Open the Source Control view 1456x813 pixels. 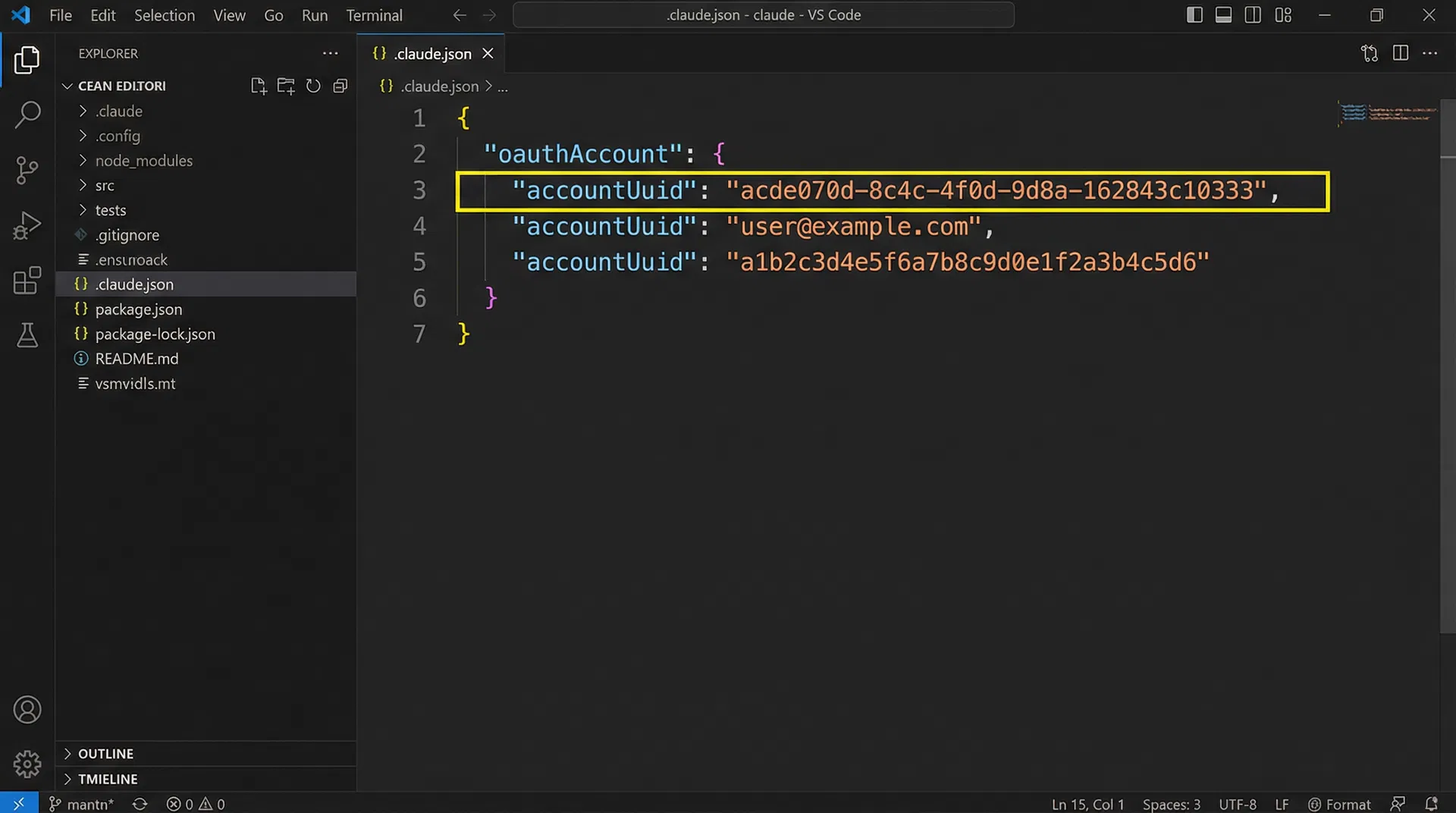click(27, 171)
